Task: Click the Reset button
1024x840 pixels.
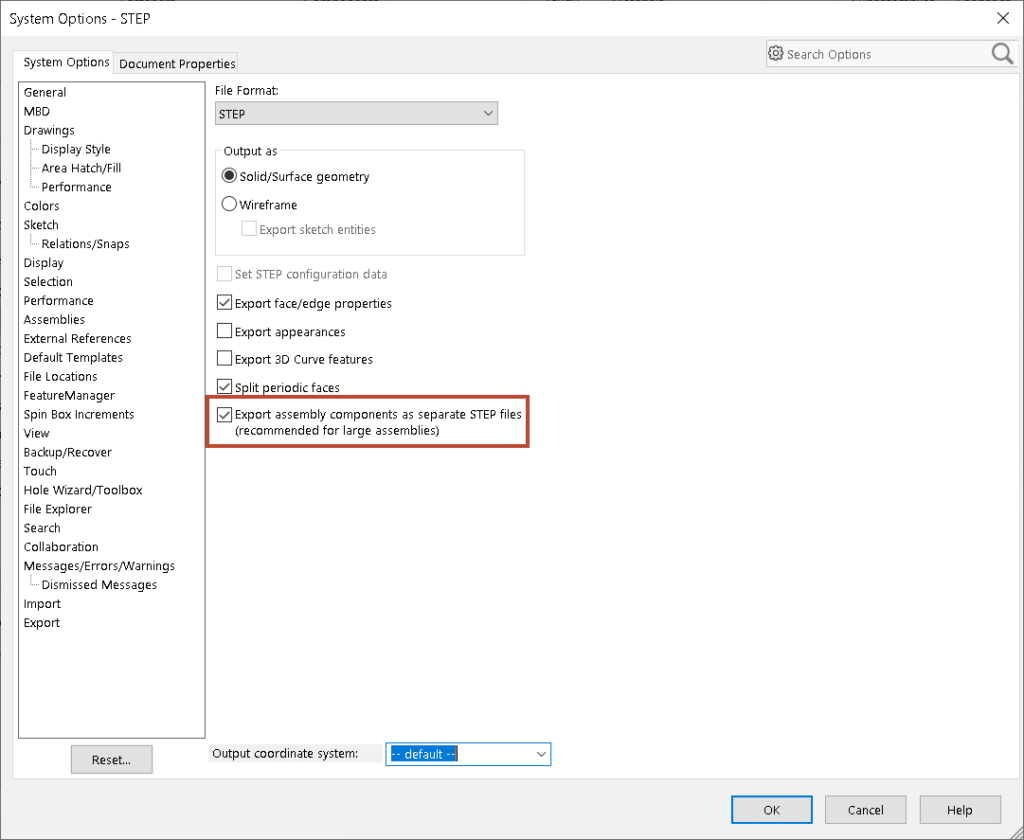Action: [111, 759]
